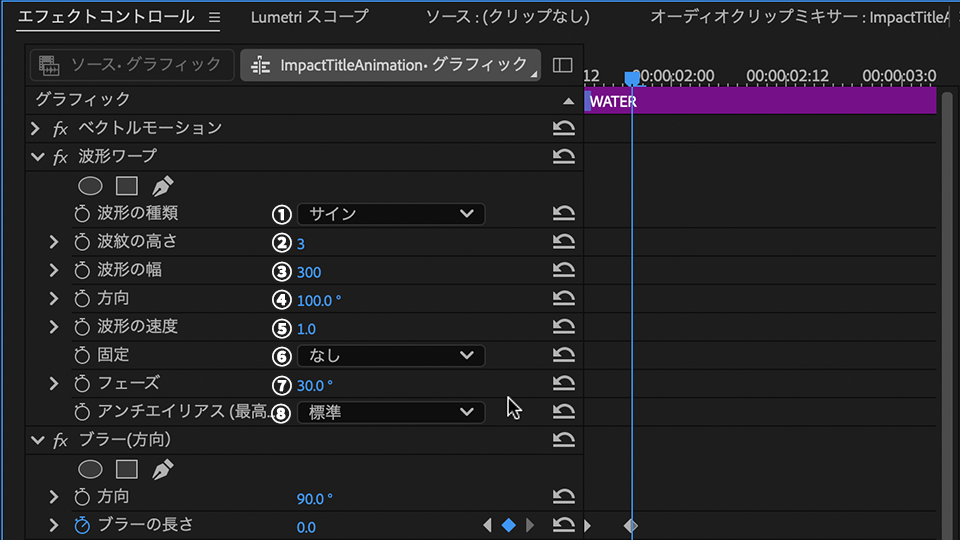This screenshot has width=960, height=540.
Task: Click the 方向 value 100.0° field
Action: 318,299
